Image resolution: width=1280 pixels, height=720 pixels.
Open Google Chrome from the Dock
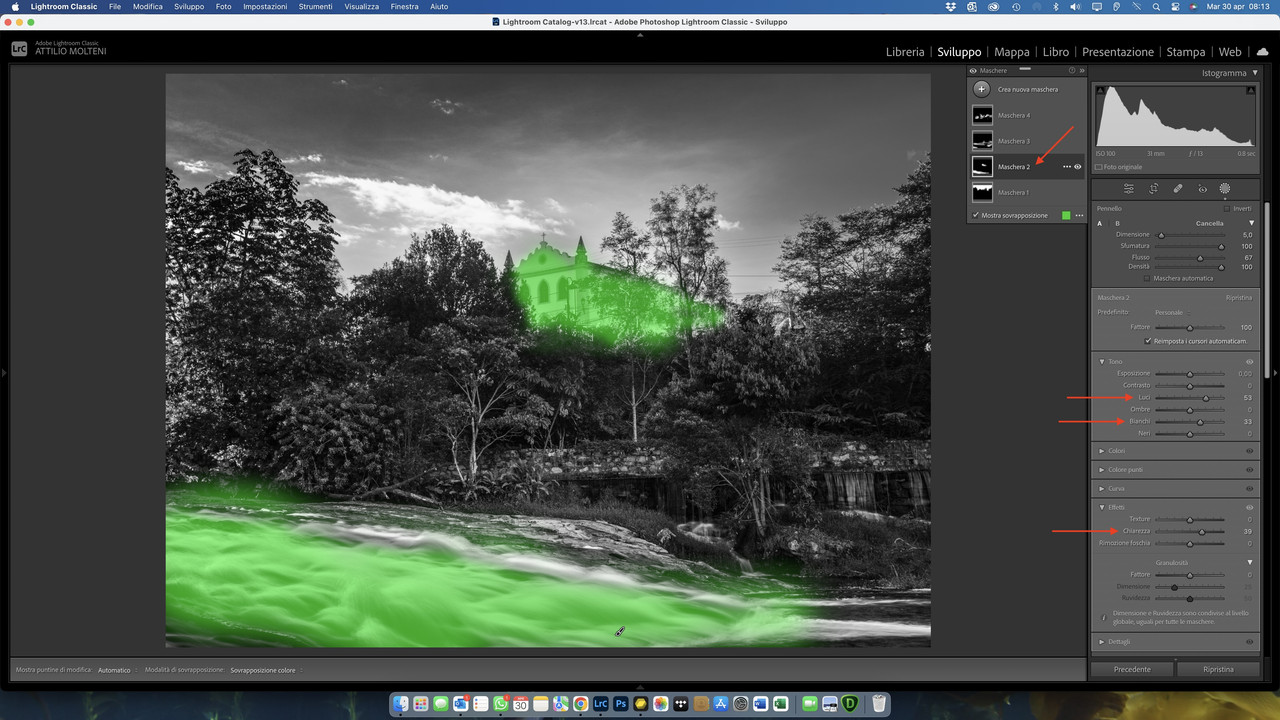pos(580,704)
